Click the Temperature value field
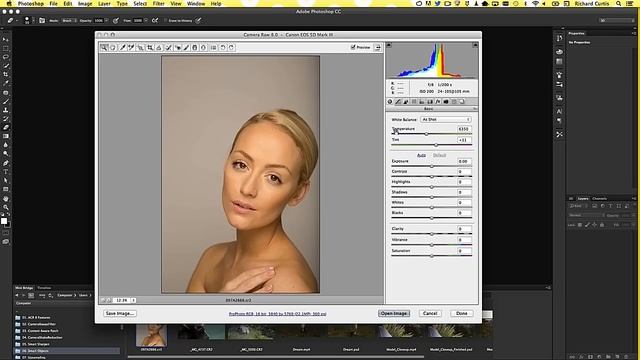The image size is (640, 360). [x=464, y=129]
